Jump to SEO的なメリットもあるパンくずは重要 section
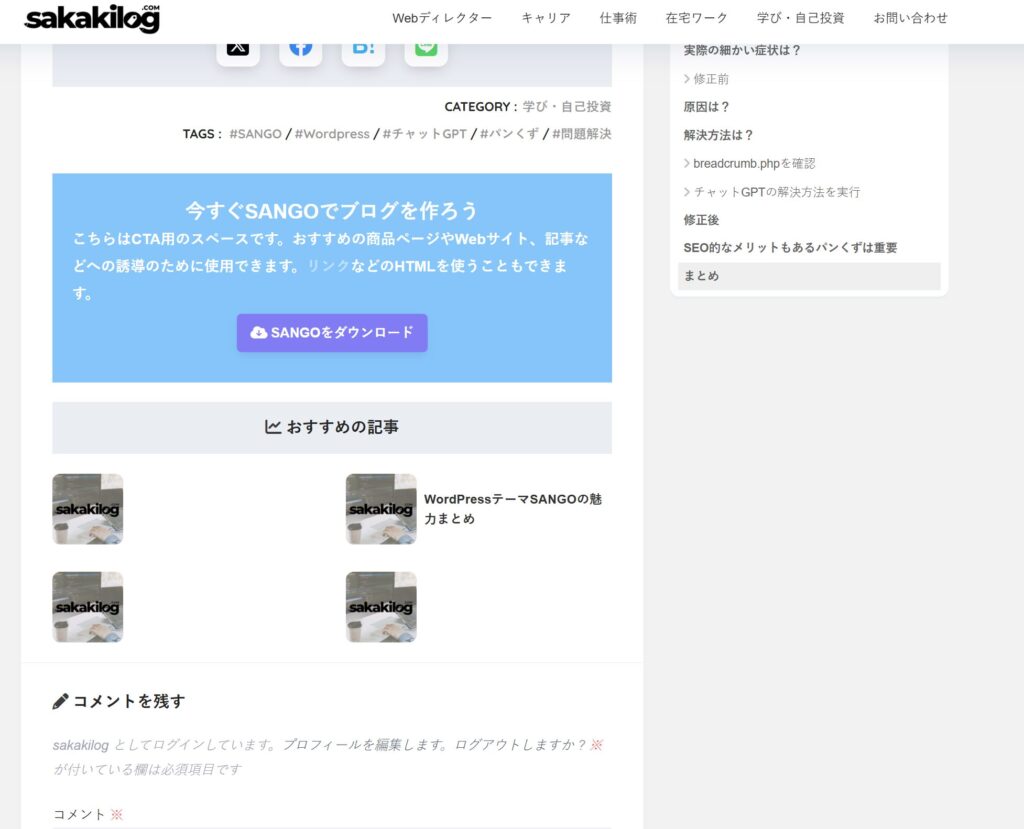The width and height of the screenshot is (1024, 829). click(790, 248)
